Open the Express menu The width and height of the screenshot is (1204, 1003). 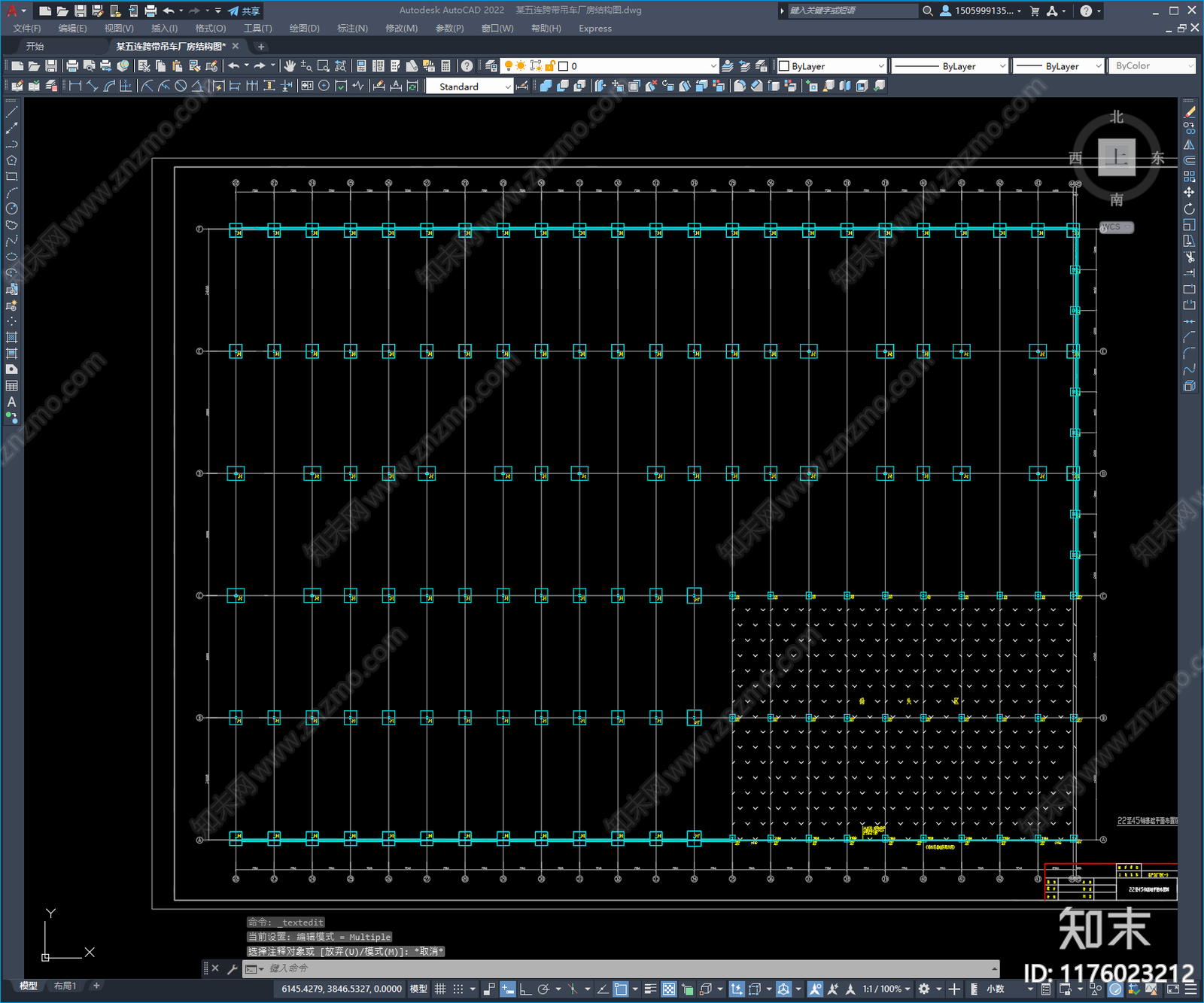click(595, 29)
